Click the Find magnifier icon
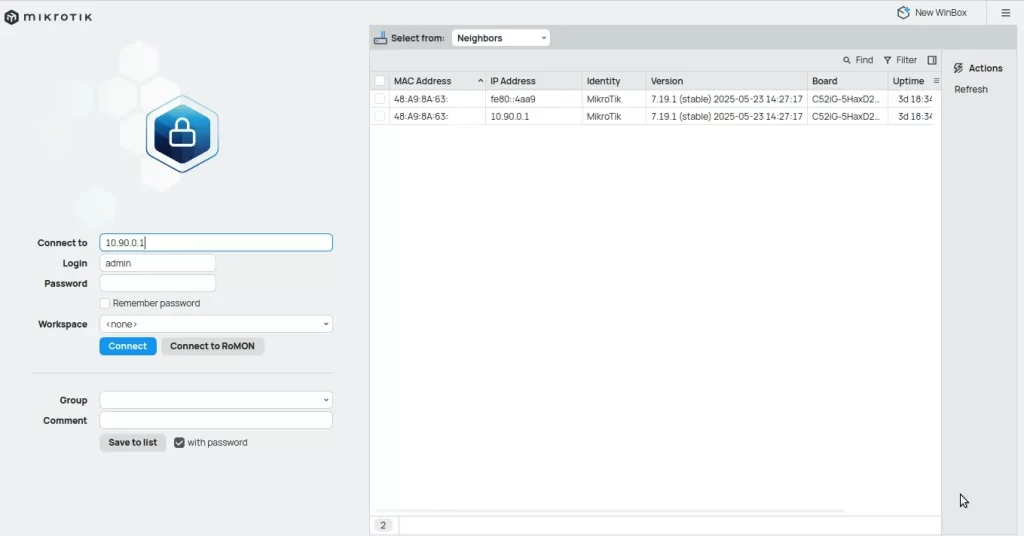Viewport: 1024px width, 536px height. coord(846,60)
